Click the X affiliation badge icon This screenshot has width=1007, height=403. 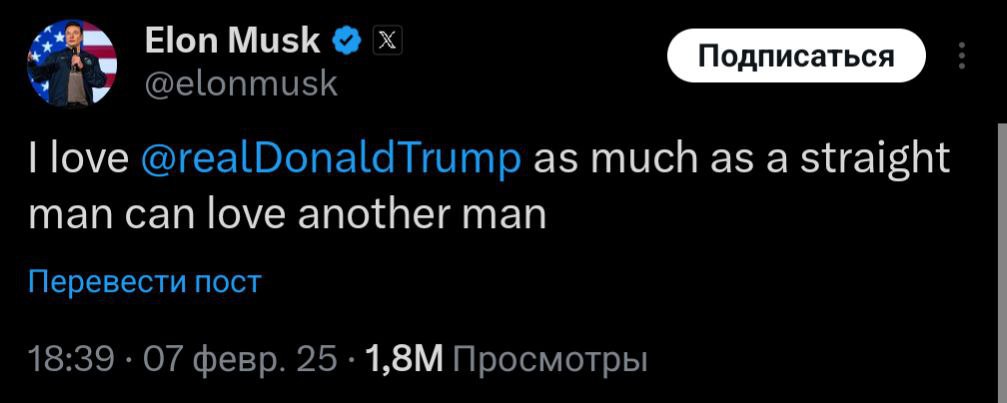point(387,42)
